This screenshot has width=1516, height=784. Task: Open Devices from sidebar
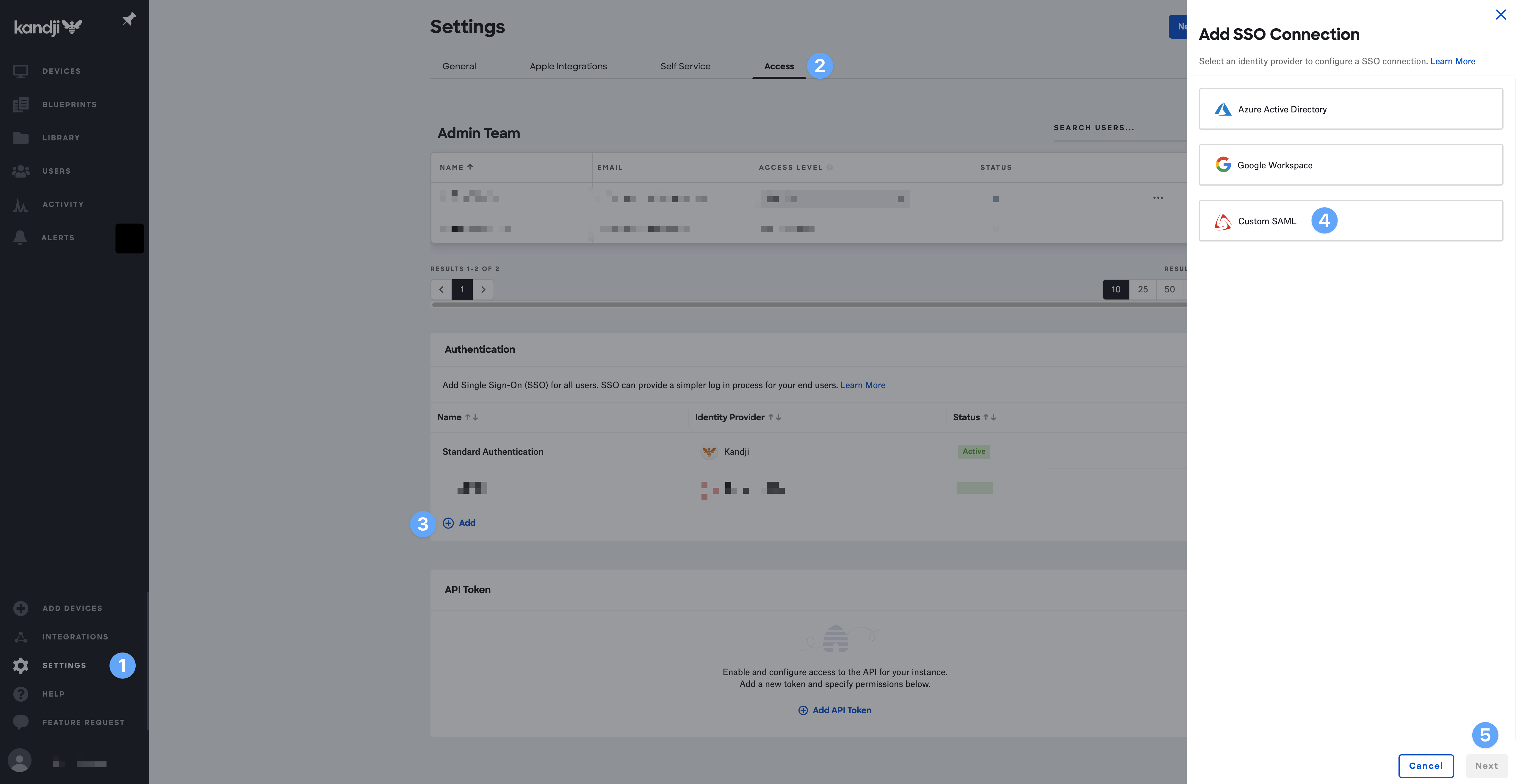tap(61, 71)
